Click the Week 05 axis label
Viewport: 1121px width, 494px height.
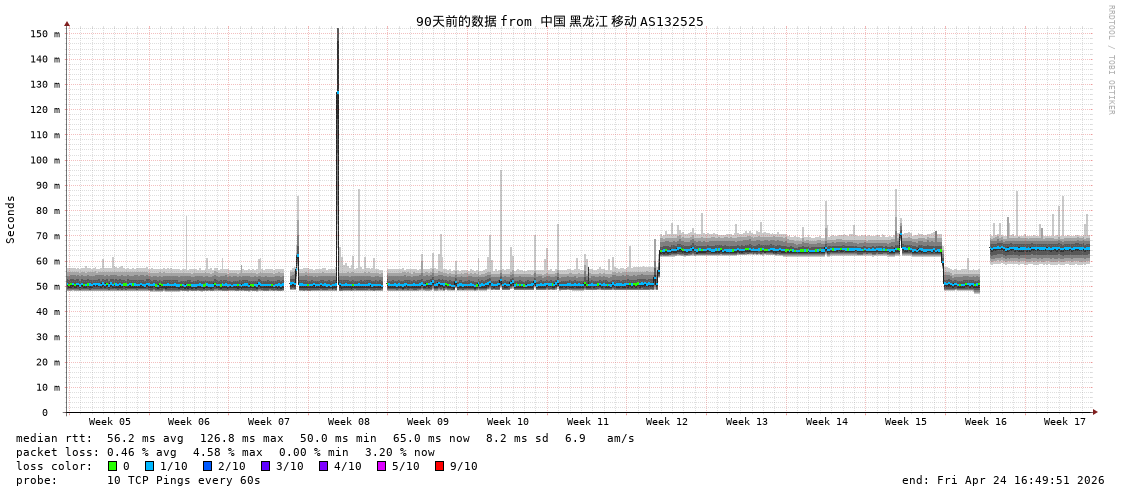coord(109,422)
